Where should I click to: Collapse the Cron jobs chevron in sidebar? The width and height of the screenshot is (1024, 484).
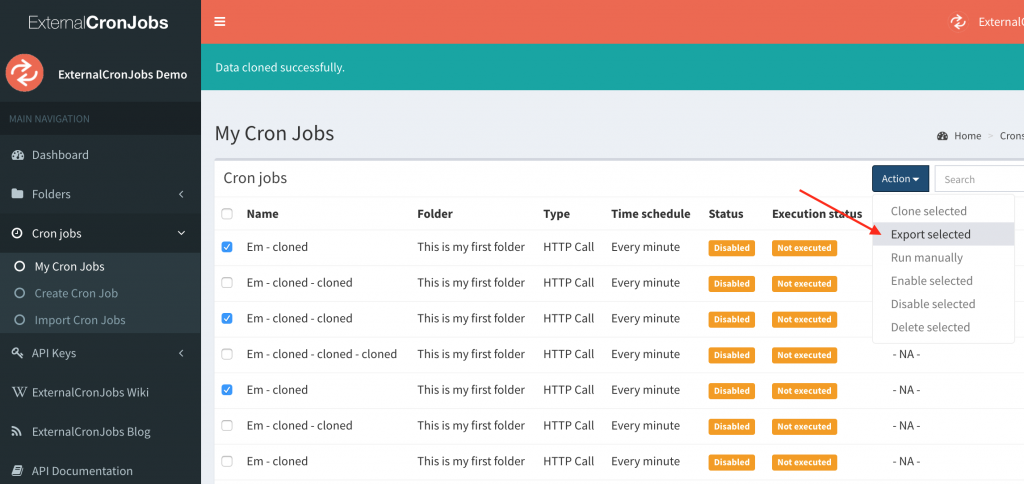pos(182,233)
